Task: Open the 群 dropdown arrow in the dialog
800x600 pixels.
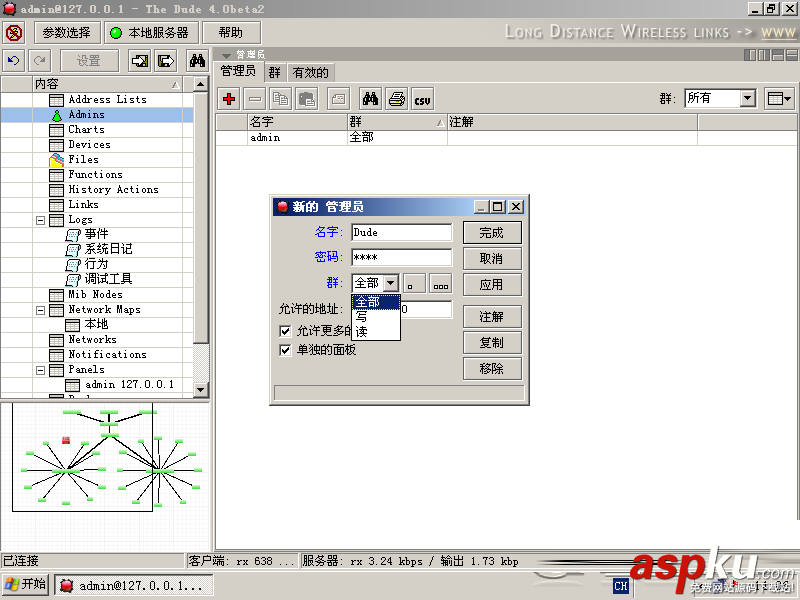Action: tap(391, 283)
